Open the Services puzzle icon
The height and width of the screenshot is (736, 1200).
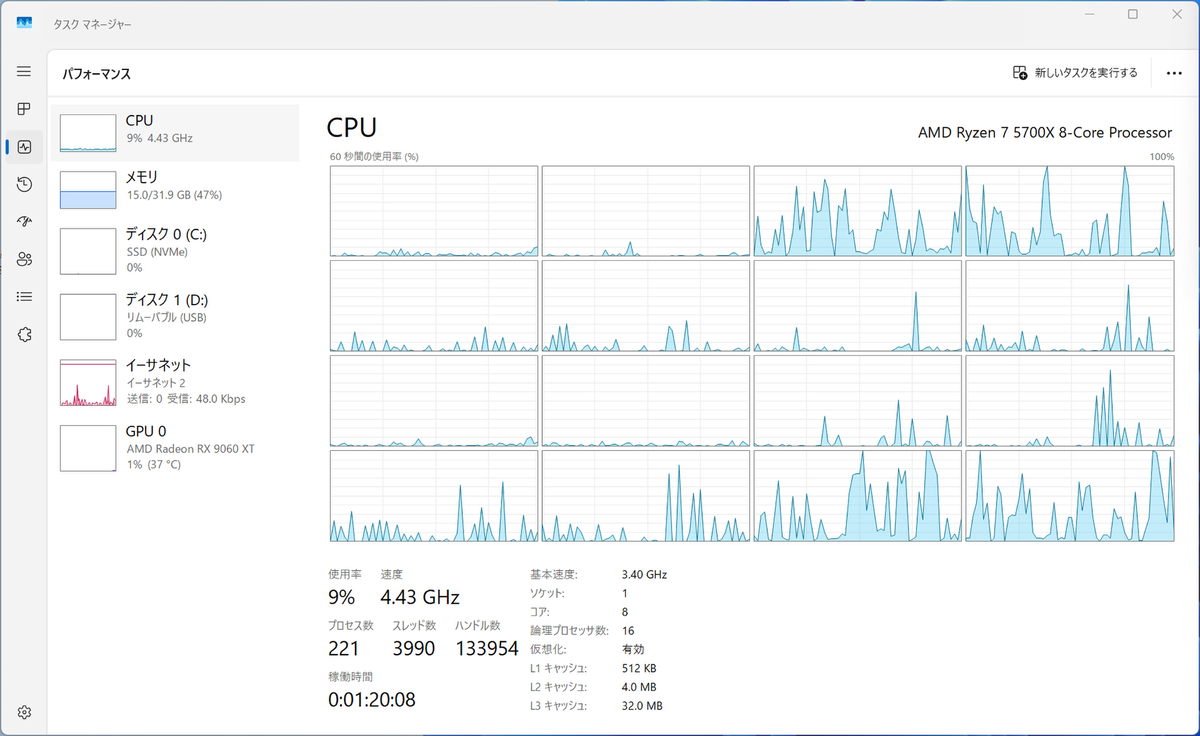(24, 334)
